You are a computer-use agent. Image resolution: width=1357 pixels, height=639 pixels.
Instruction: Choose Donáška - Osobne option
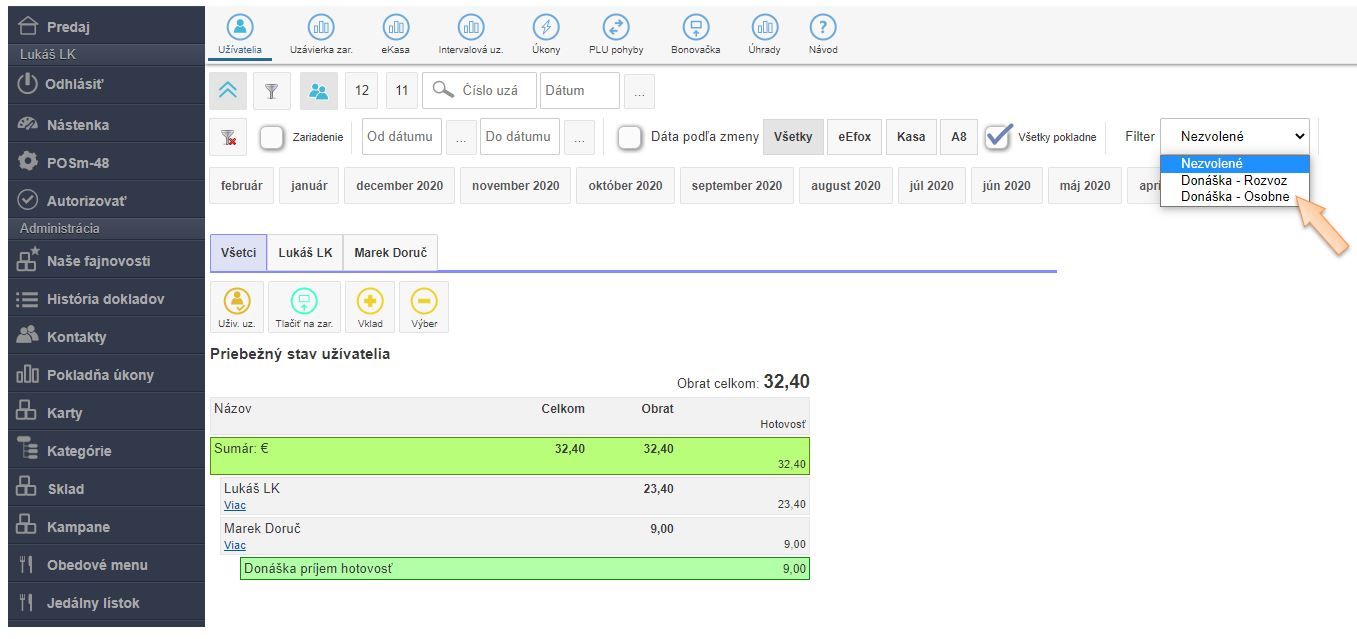[1234, 197]
